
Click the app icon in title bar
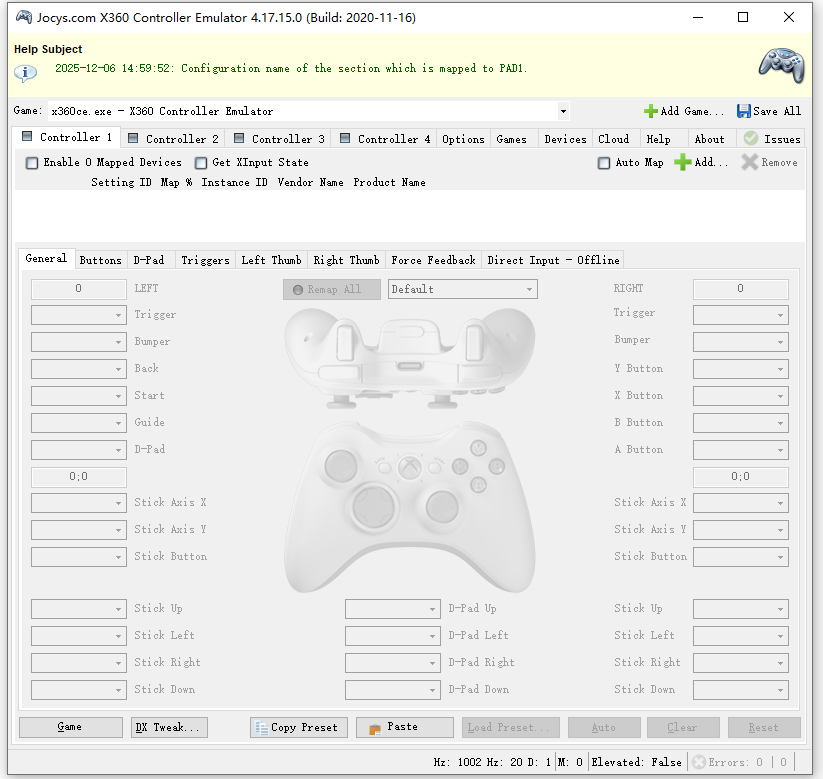pyautogui.click(x=24, y=17)
